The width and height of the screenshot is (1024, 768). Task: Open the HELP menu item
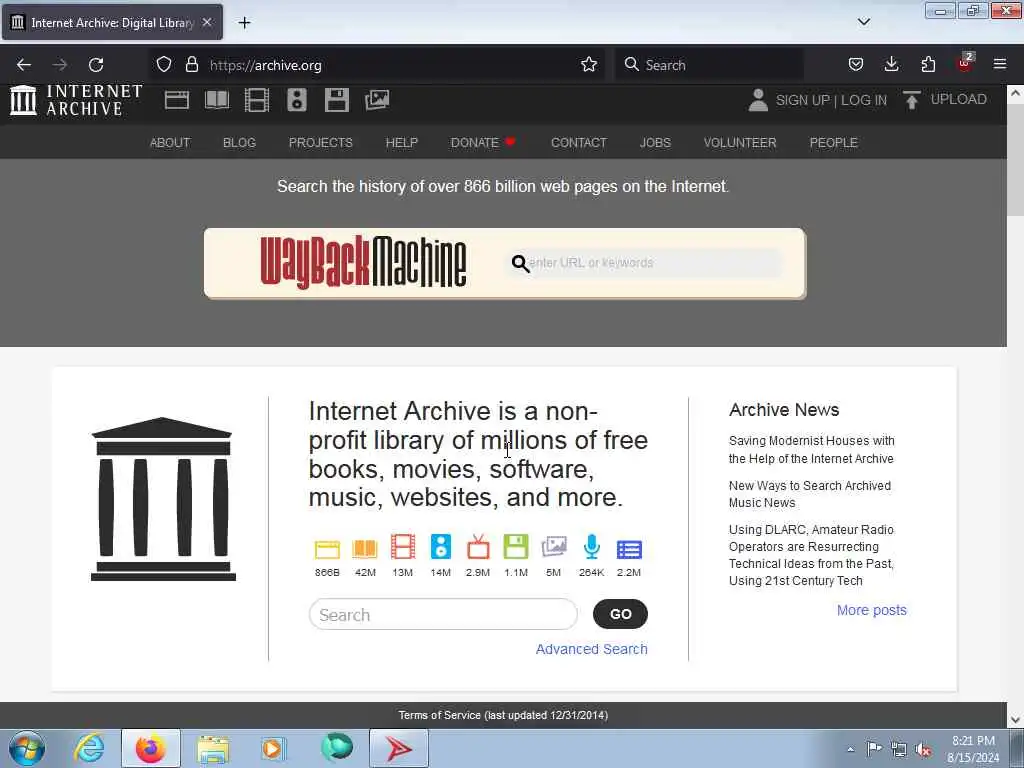coord(402,142)
